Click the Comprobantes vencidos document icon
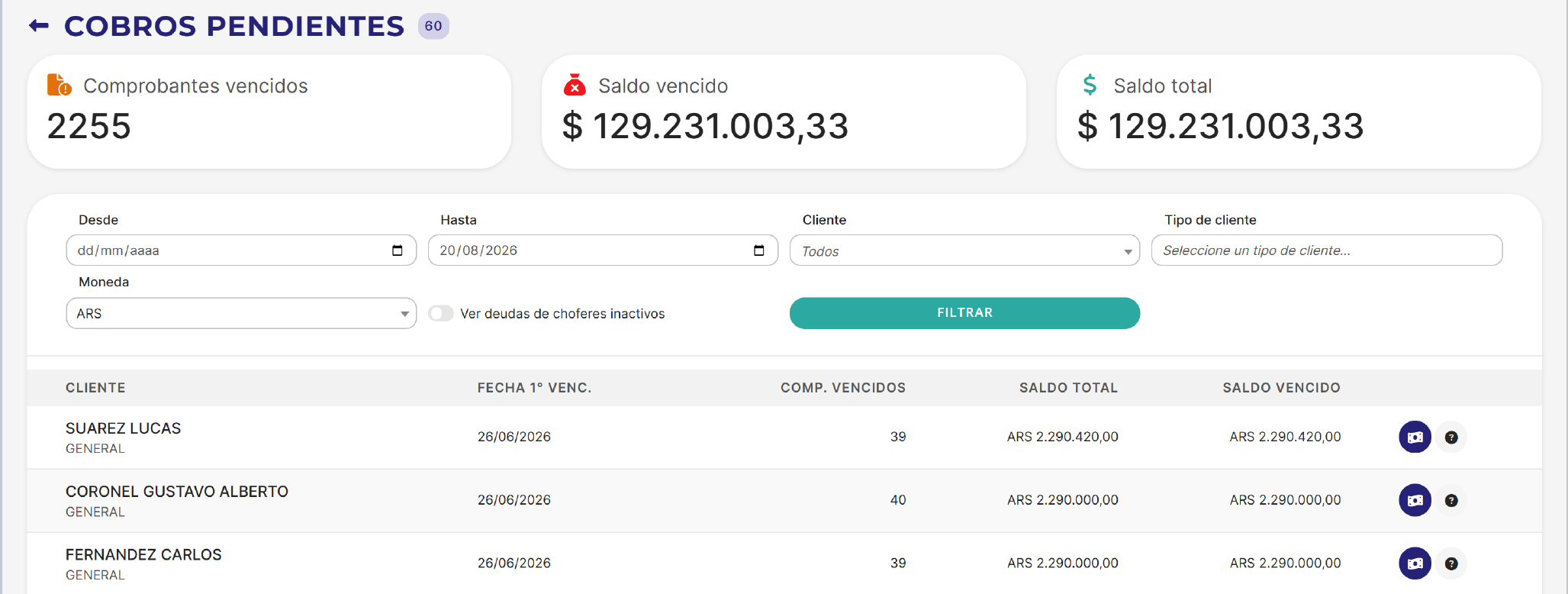This screenshot has height=594, width=1568. point(59,85)
